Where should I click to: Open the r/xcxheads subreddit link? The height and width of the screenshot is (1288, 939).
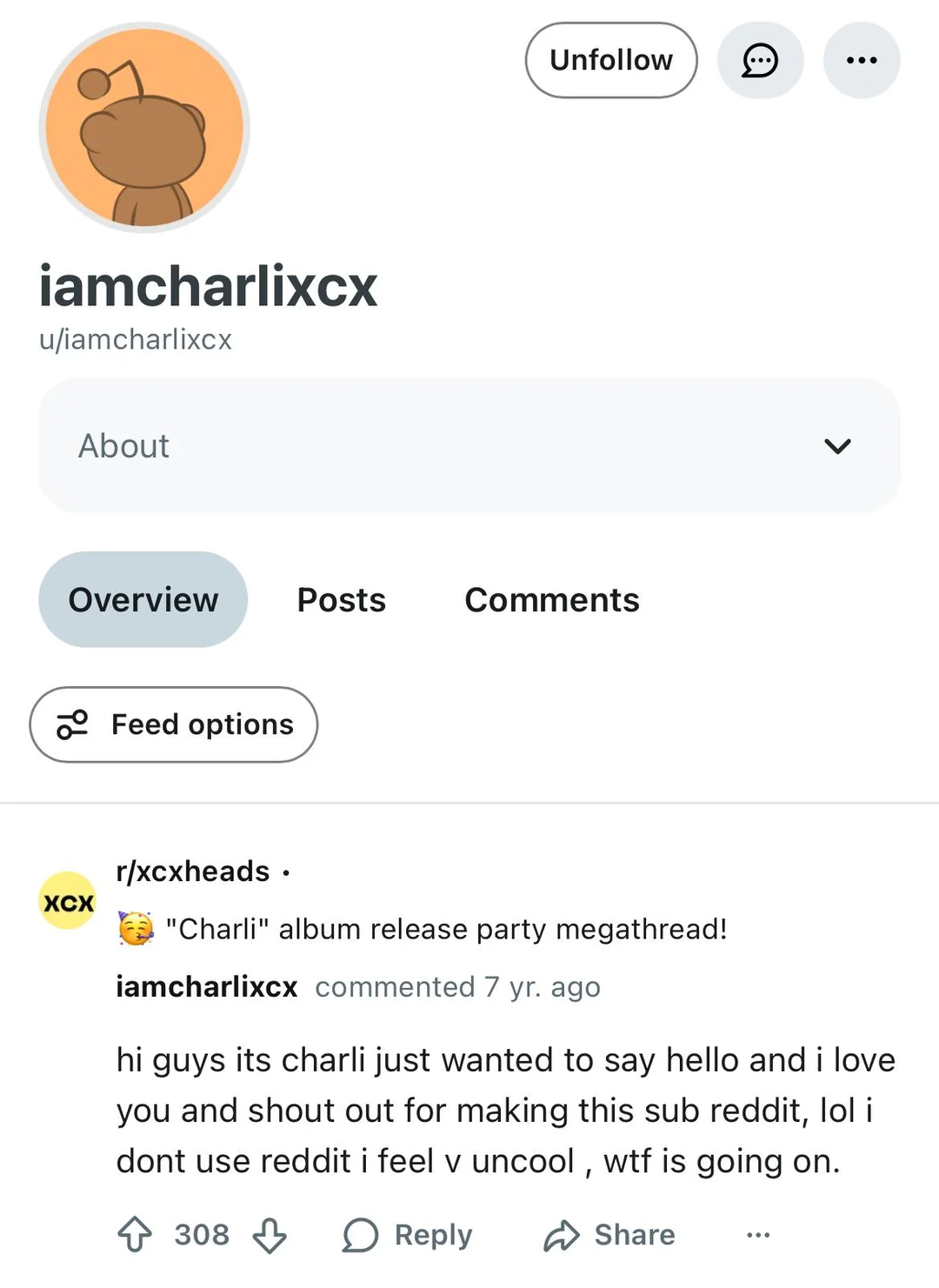click(193, 871)
